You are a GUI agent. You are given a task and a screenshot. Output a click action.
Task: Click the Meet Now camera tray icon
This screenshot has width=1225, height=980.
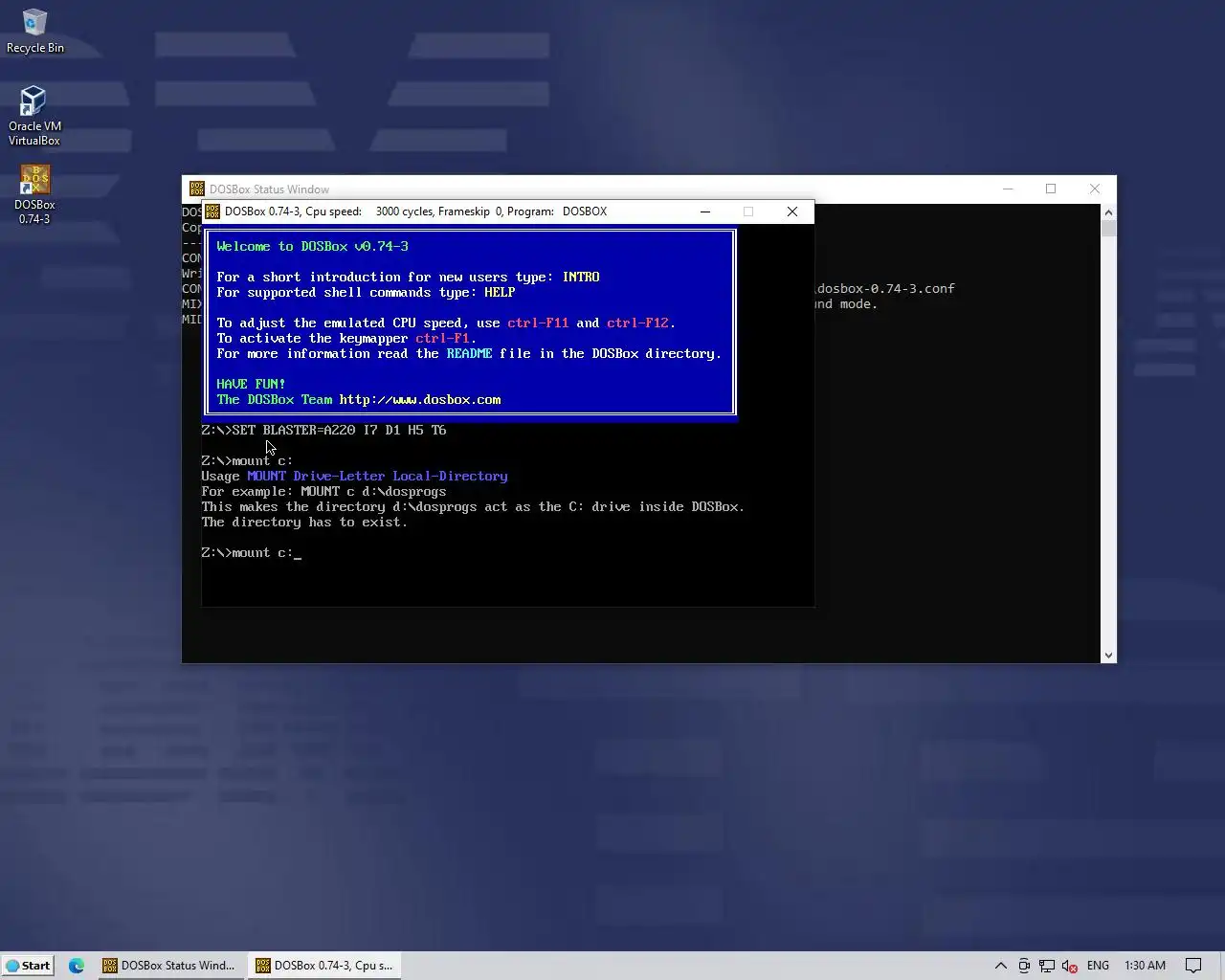click(x=1024, y=965)
